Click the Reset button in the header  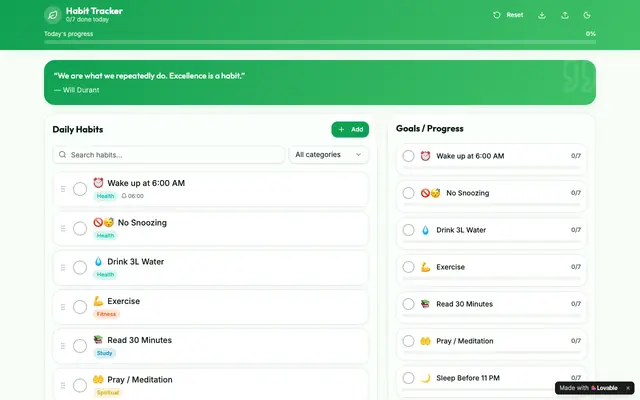508,15
